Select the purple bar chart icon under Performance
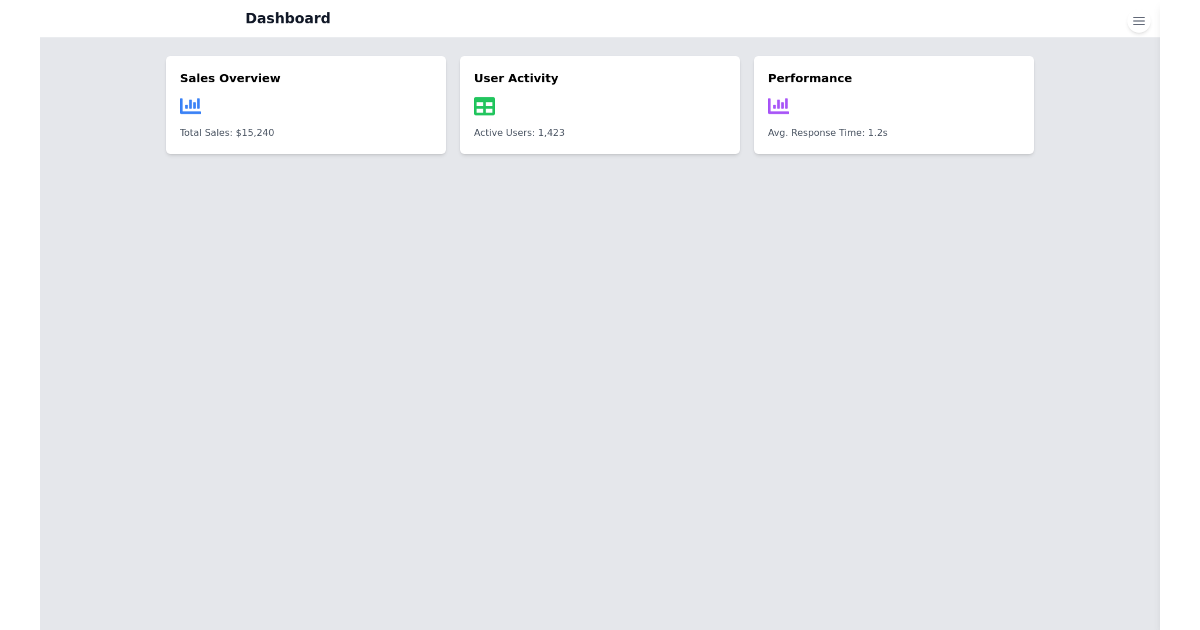 [x=778, y=105]
